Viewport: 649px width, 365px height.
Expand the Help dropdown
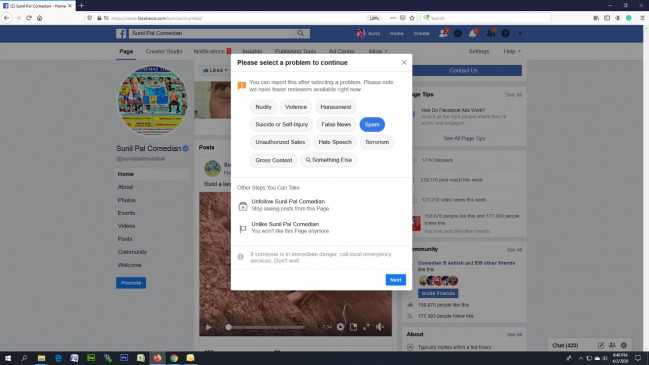pyautogui.click(x=512, y=51)
